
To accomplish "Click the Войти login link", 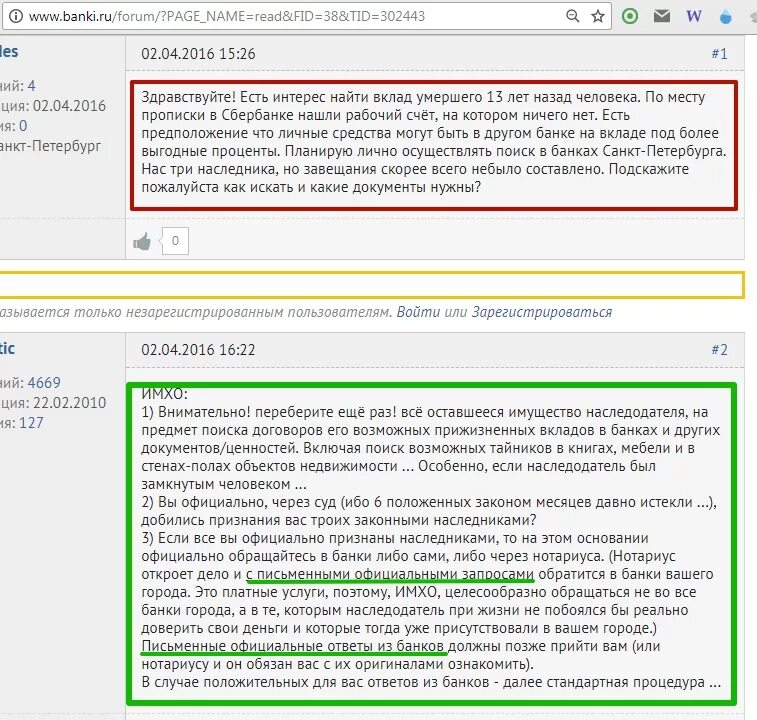I will pos(419,312).
